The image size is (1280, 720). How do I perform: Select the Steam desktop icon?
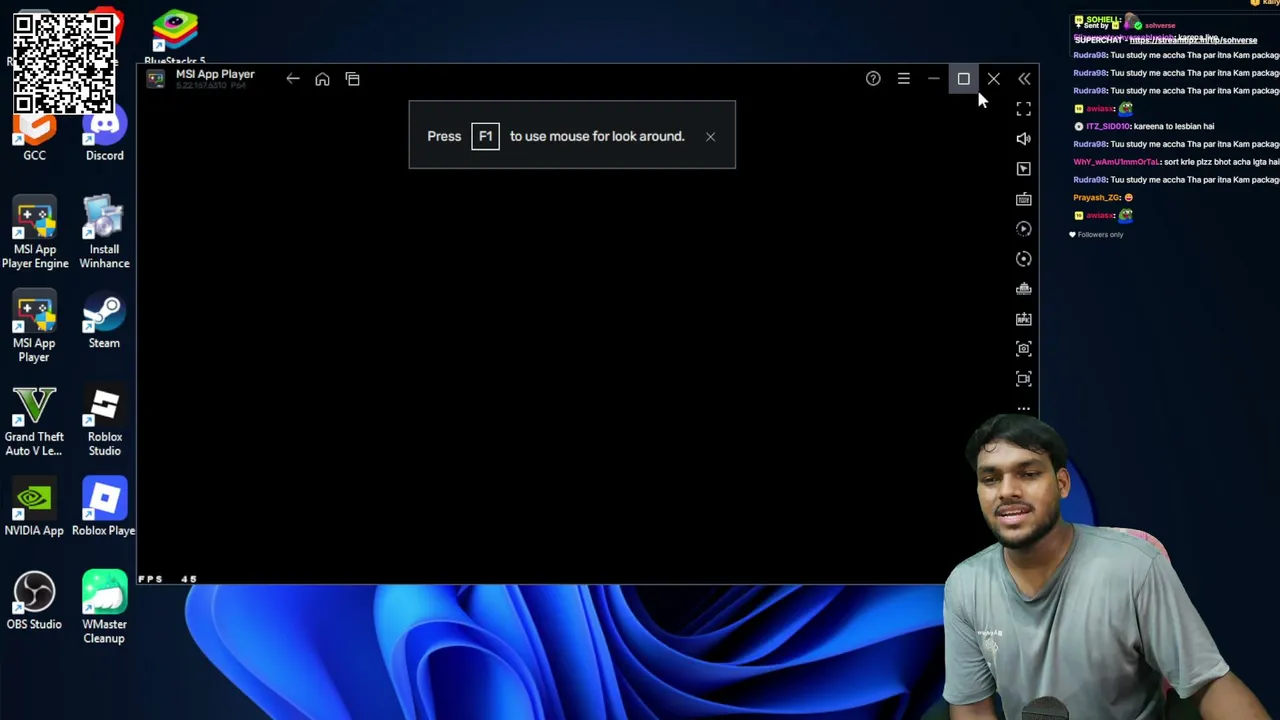pyautogui.click(x=104, y=322)
